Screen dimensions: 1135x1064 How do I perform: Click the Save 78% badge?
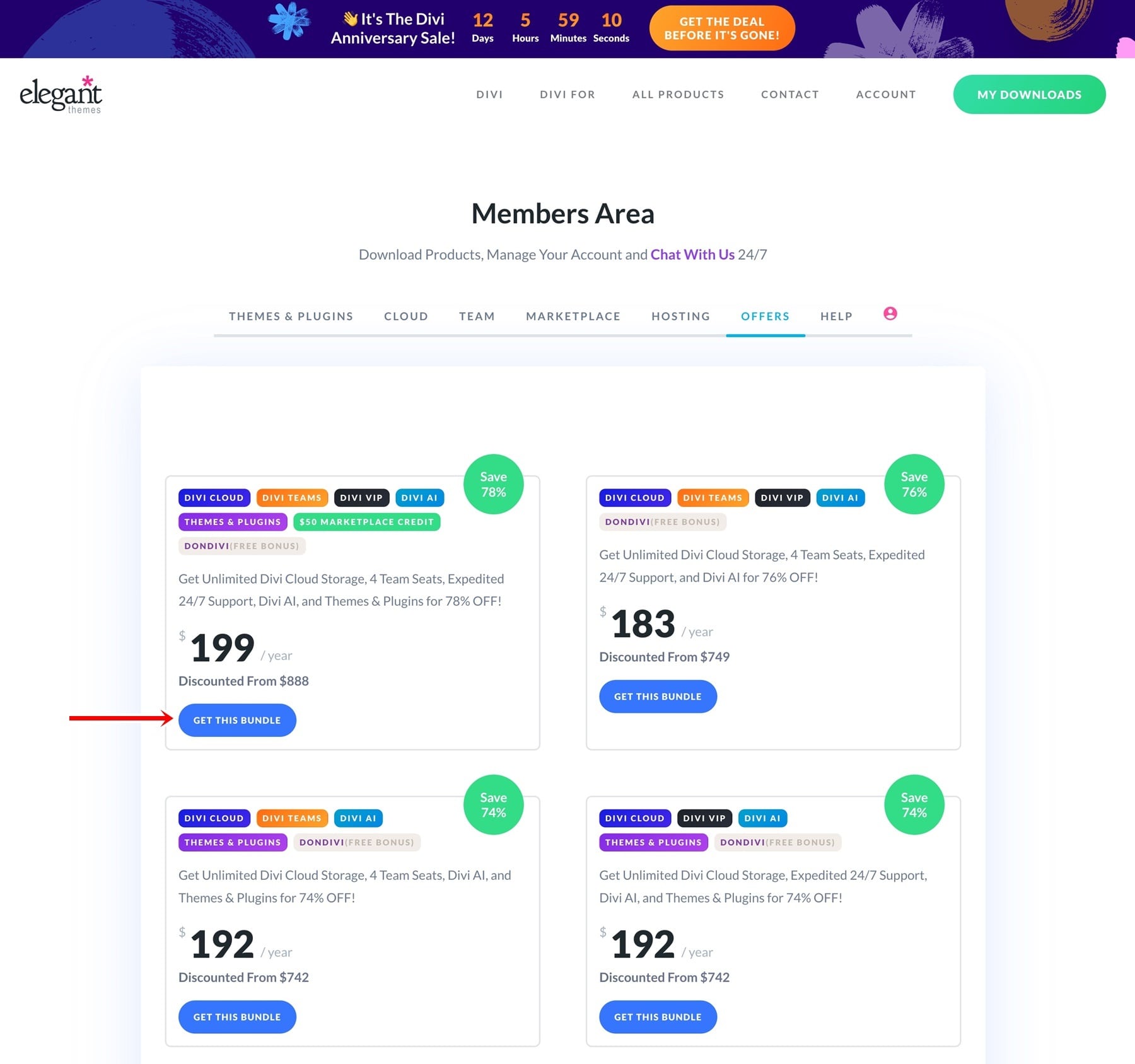[x=494, y=484]
